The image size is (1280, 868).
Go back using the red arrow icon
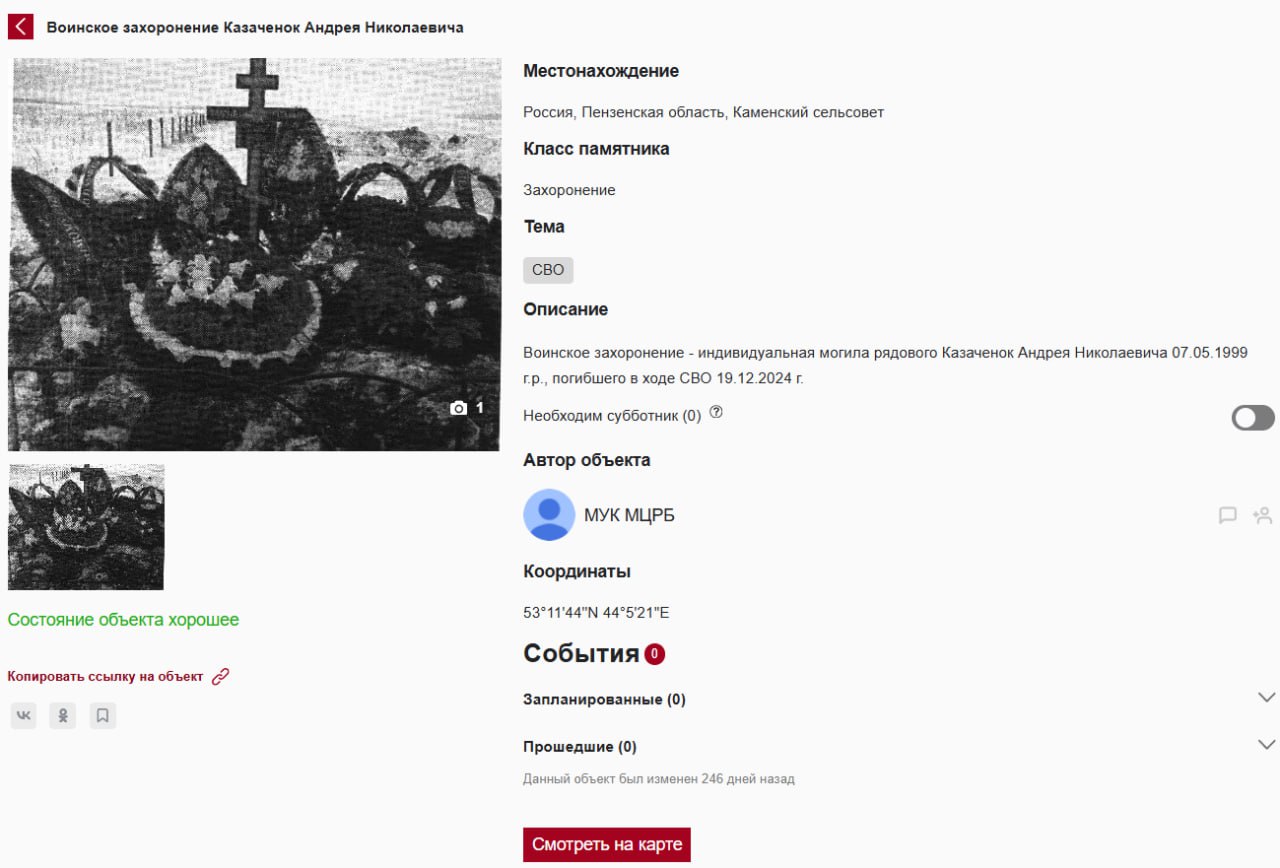tap(21, 27)
